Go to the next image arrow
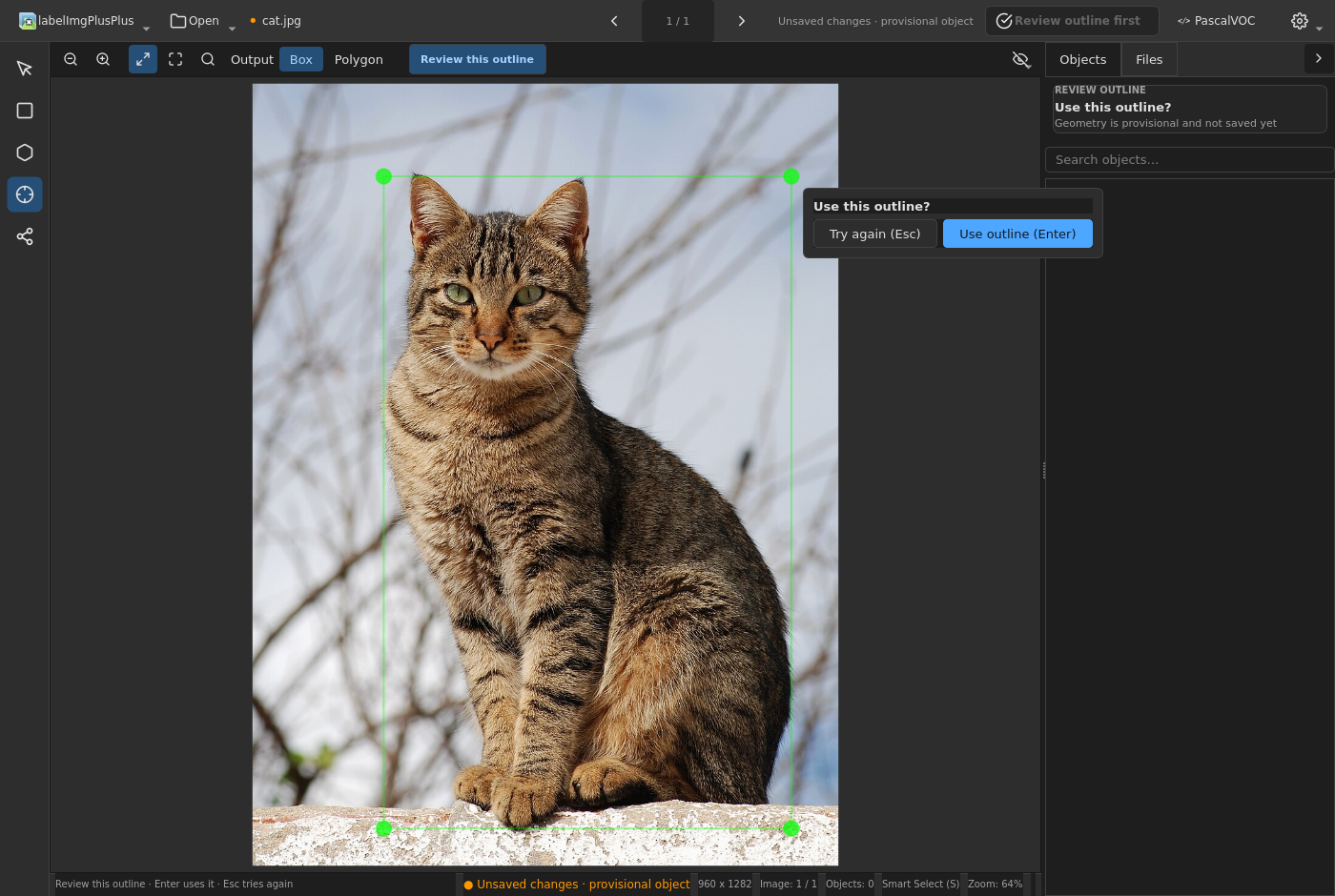Image resolution: width=1335 pixels, height=896 pixels. 741,21
